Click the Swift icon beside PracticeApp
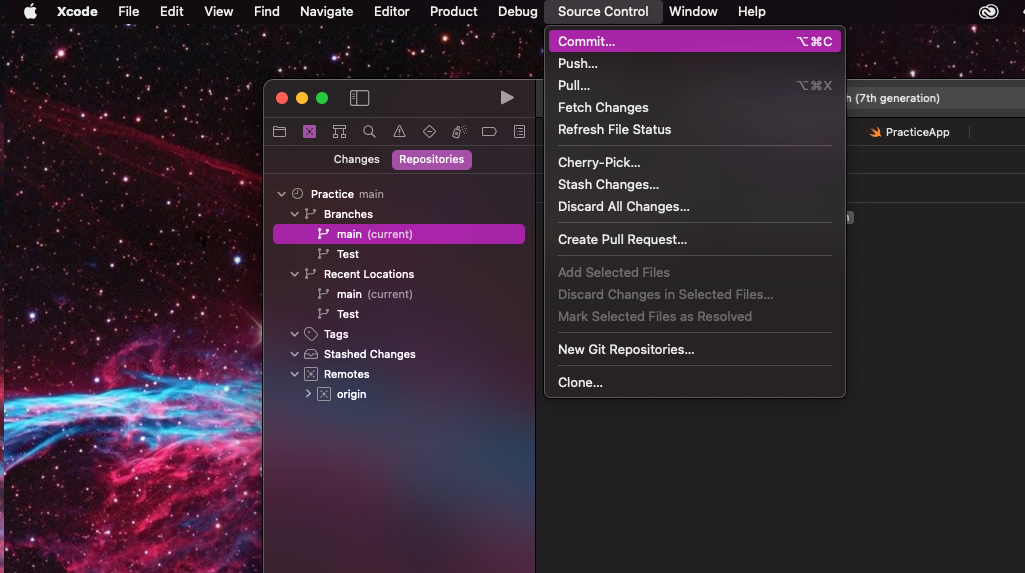This screenshot has width=1025, height=573. coord(875,132)
